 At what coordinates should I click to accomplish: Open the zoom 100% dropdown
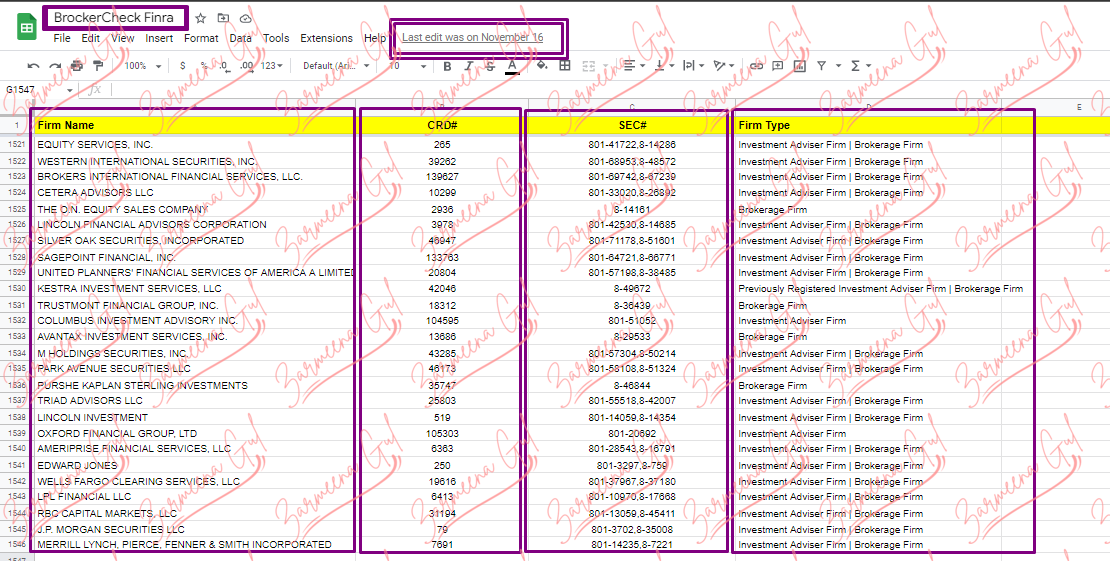pos(142,66)
